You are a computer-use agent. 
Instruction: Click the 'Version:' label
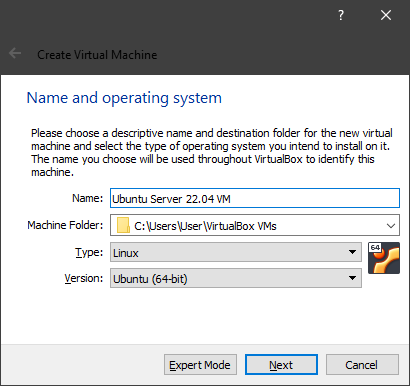point(84,278)
